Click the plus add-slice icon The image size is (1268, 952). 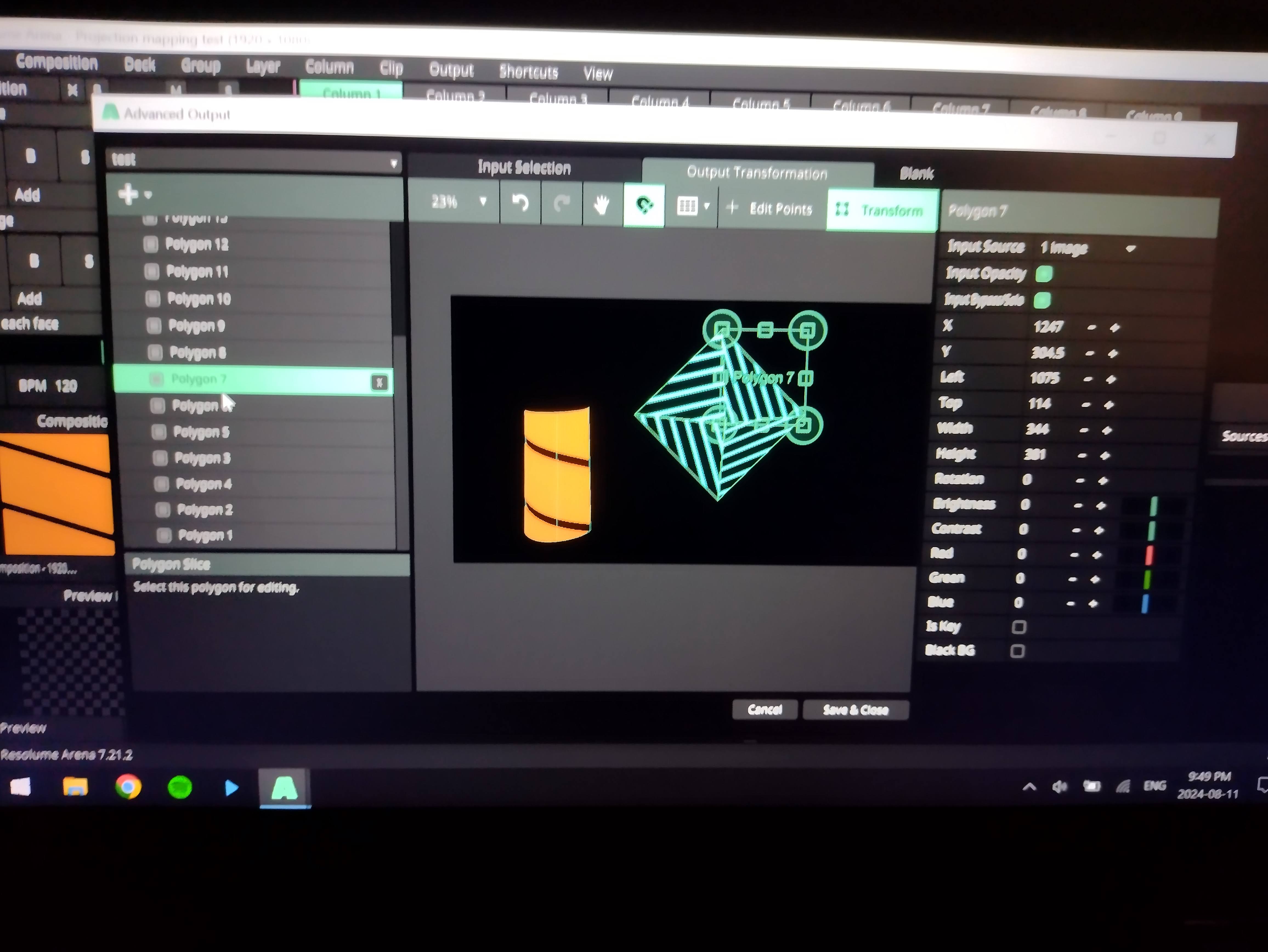[128, 194]
